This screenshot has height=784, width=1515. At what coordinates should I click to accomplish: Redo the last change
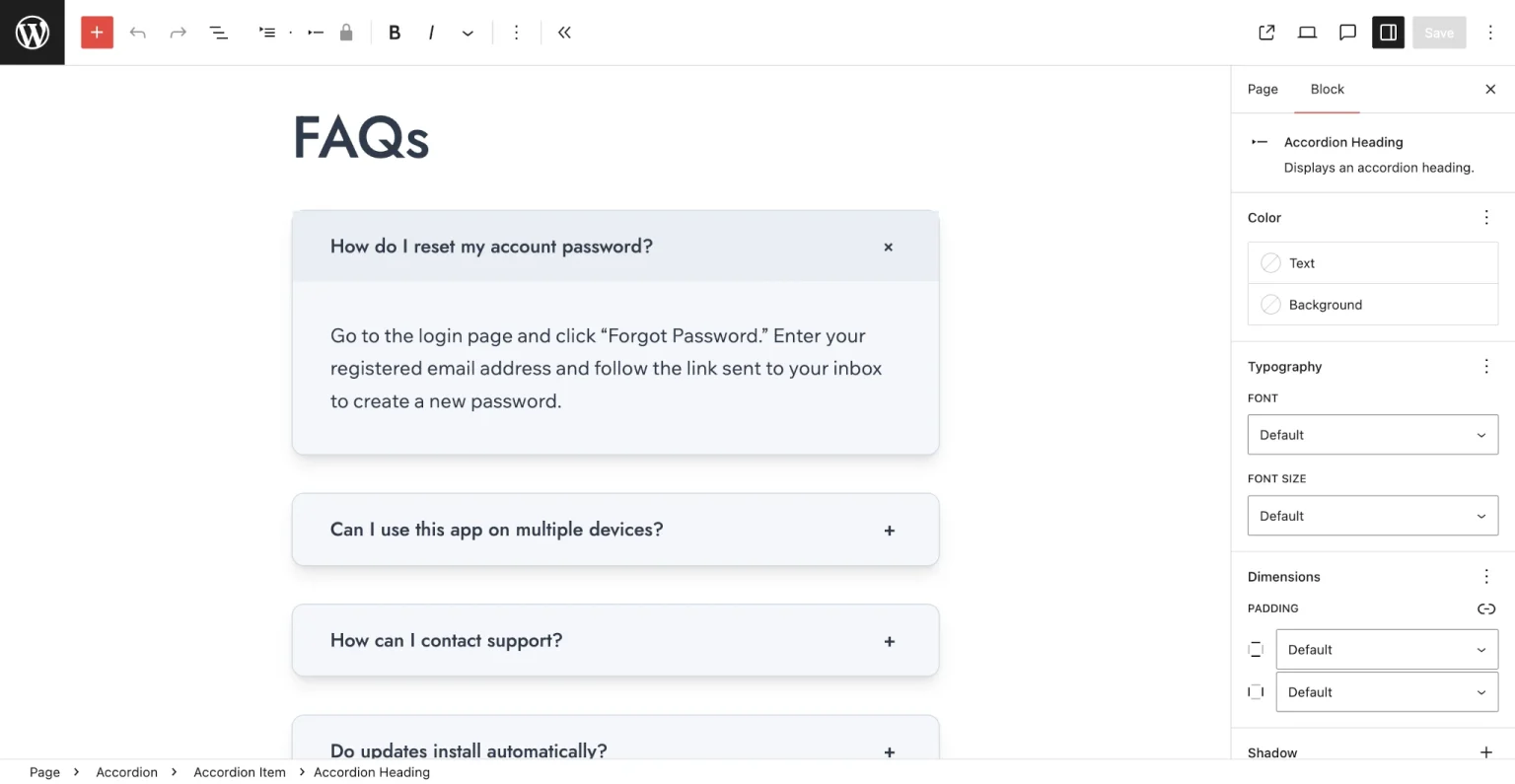178,32
